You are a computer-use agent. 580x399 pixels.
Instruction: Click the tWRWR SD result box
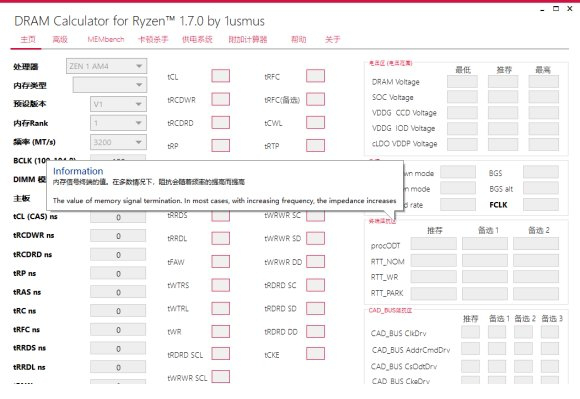pyautogui.click(x=316, y=238)
